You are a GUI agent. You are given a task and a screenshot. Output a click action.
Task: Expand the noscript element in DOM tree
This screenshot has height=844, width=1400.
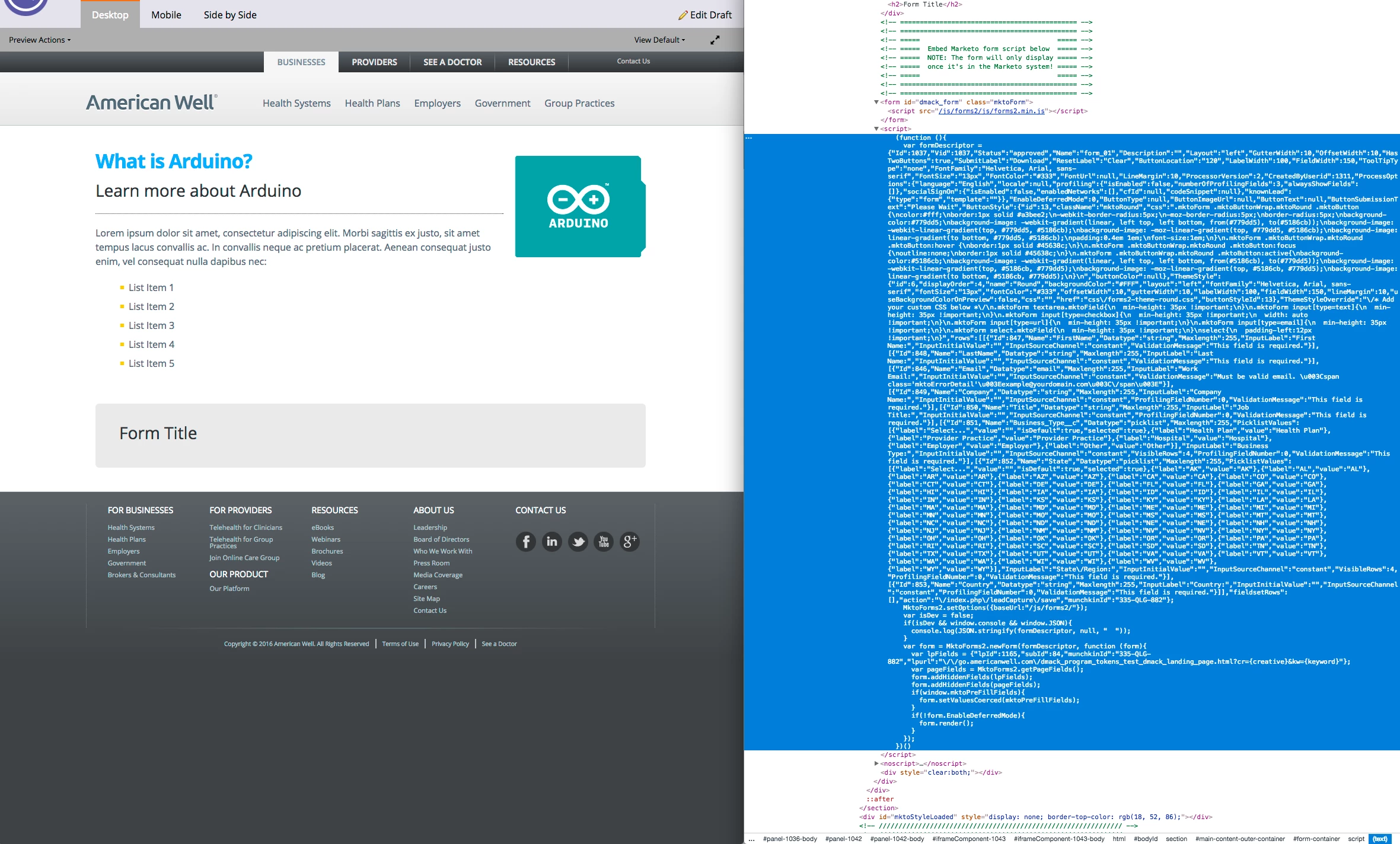click(x=876, y=763)
